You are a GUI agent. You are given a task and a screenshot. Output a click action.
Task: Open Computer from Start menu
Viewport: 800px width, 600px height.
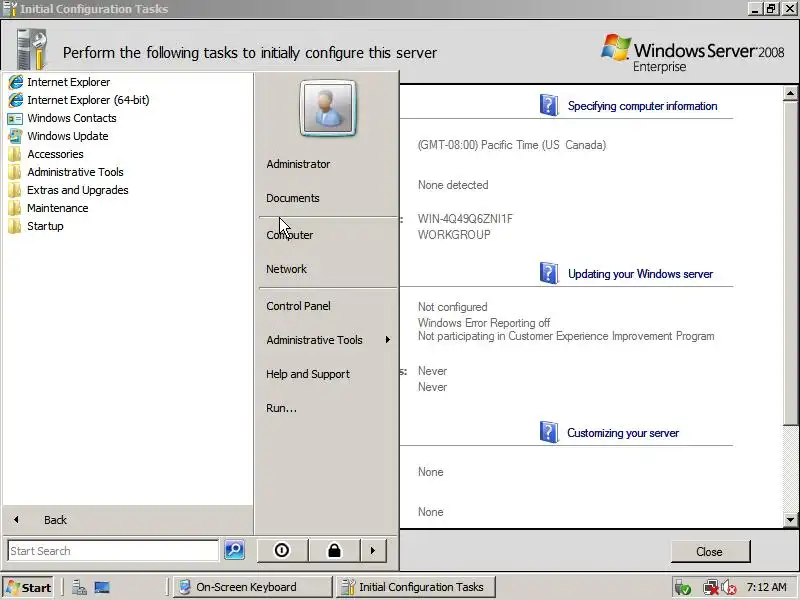tap(290, 235)
